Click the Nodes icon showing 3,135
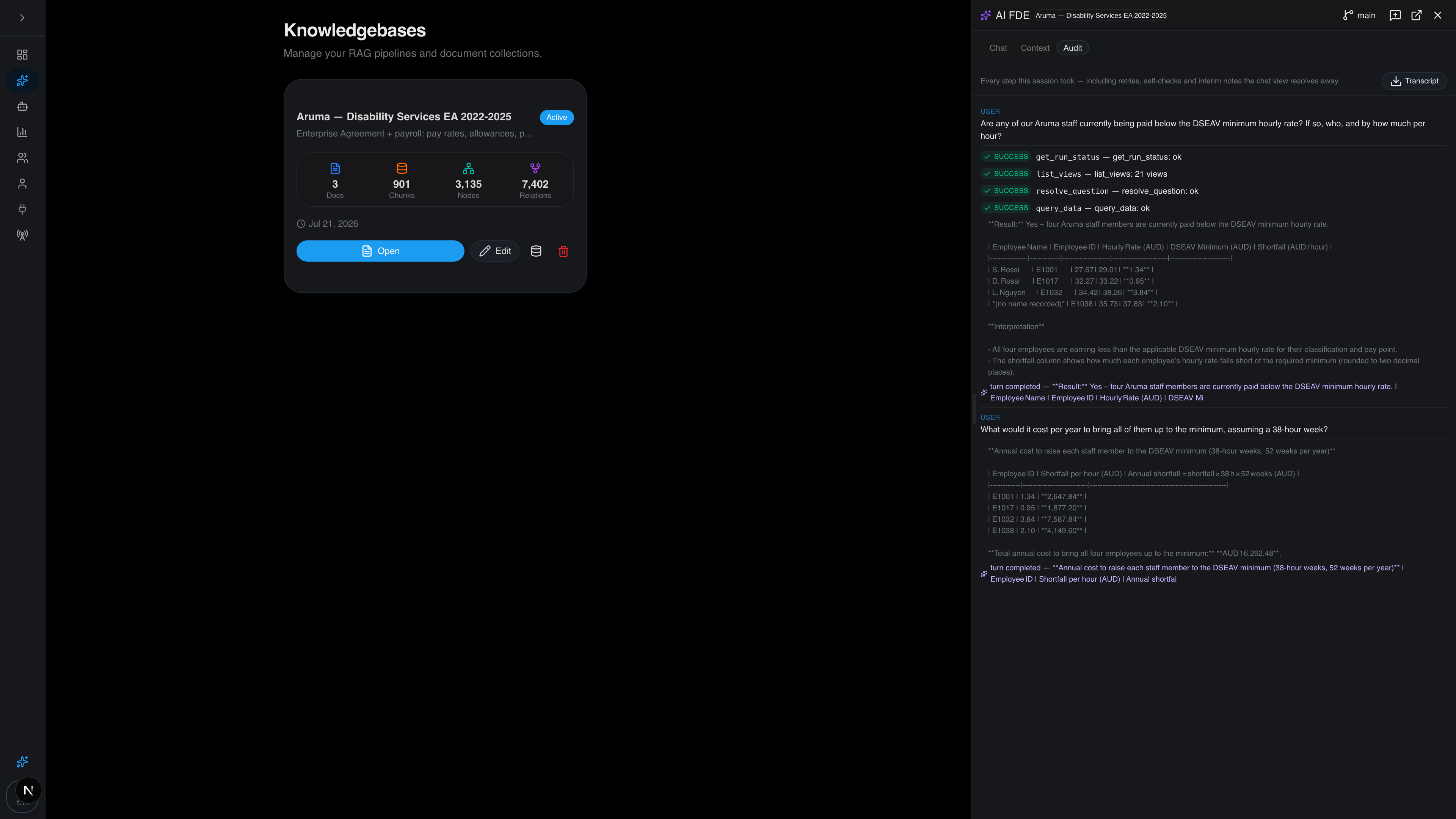1456x819 pixels. coord(468,168)
